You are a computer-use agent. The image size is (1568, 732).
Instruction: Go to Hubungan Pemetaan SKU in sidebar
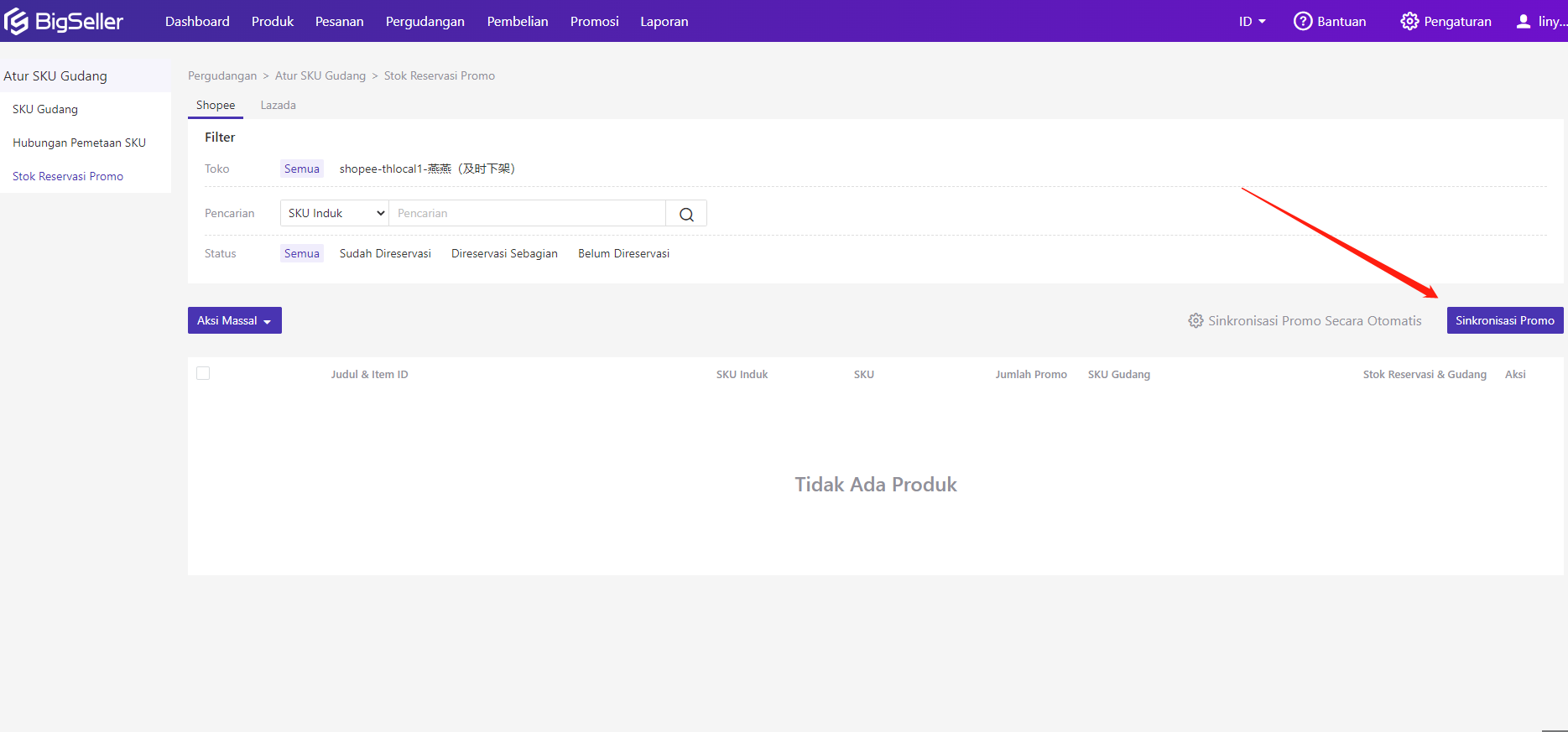[x=79, y=143]
